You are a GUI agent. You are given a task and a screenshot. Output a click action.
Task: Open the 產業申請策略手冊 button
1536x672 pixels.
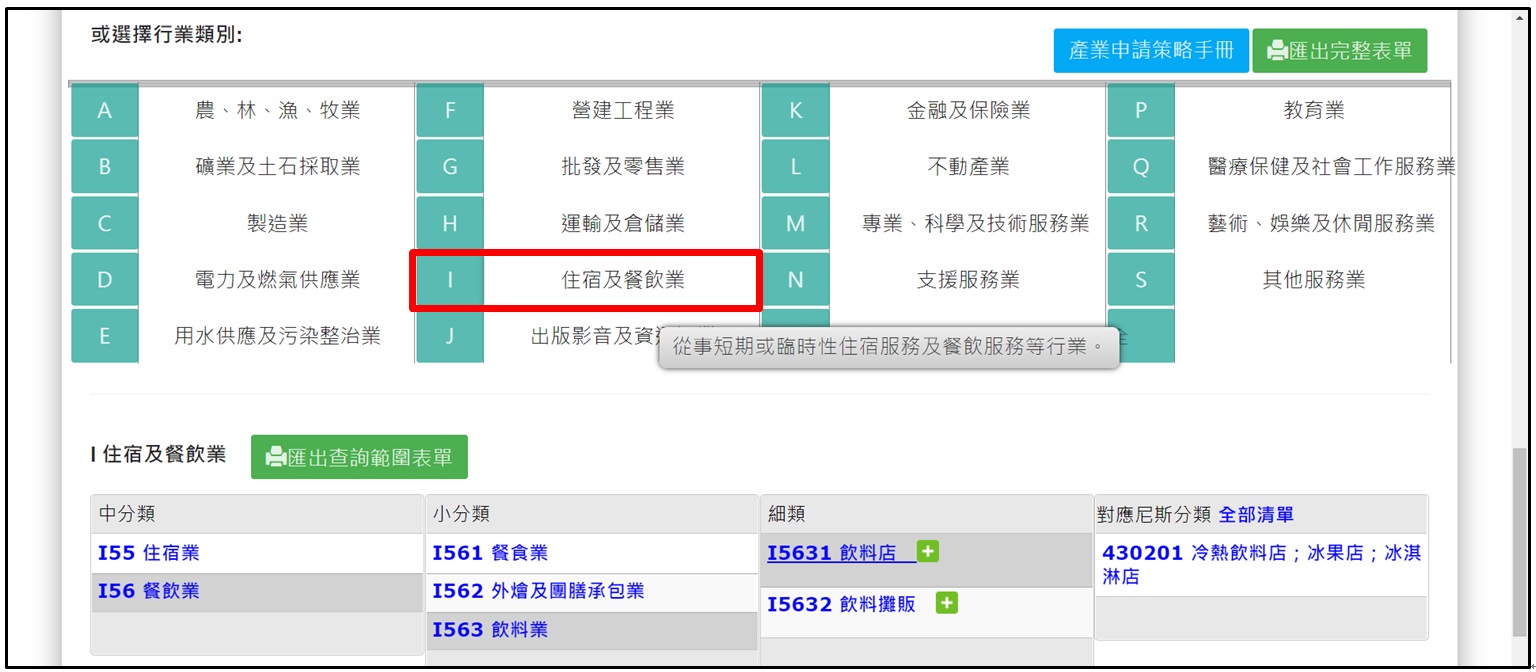(x=1150, y=51)
